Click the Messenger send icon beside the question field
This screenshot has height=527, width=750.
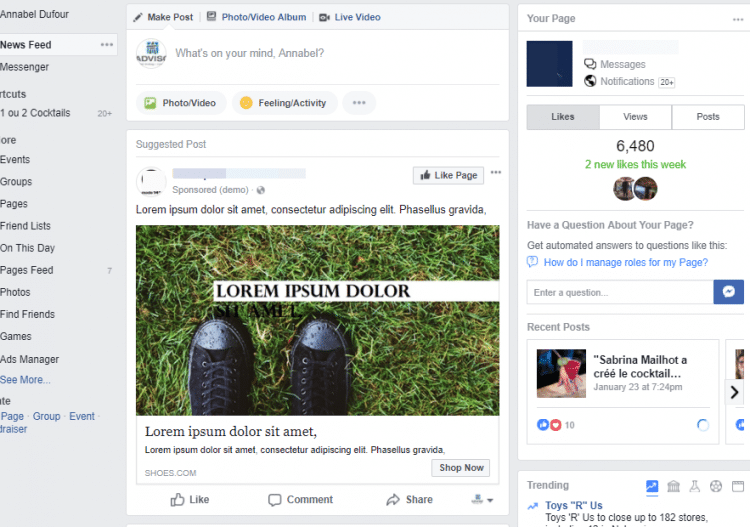pyautogui.click(x=728, y=292)
